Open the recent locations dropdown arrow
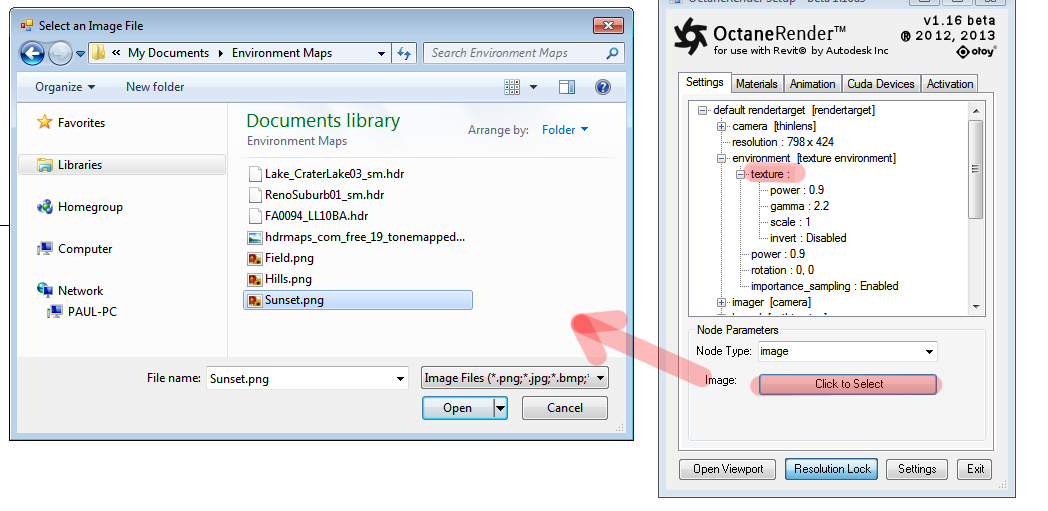The height and width of the screenshot is (511, 1048). pyautogui.click(x=80, y=53)
